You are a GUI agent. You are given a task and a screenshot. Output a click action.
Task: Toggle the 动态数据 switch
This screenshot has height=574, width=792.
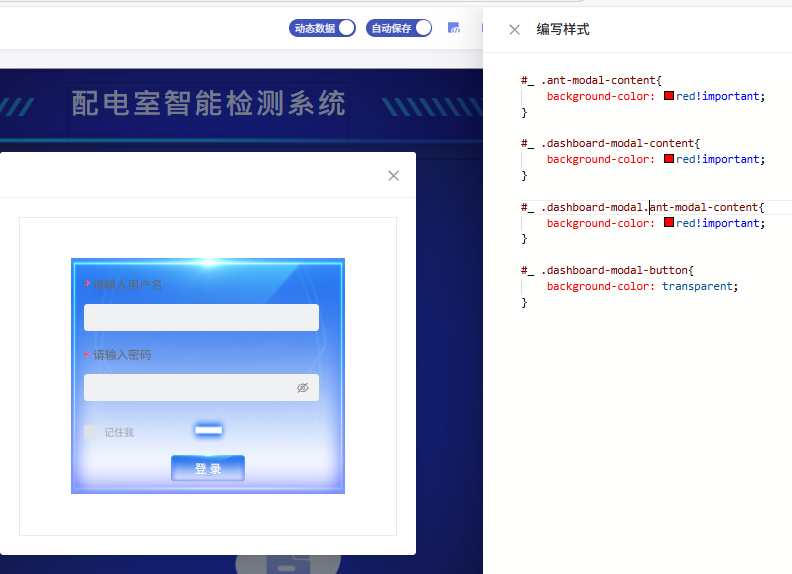pyautogui.click(x=322, y=28)
